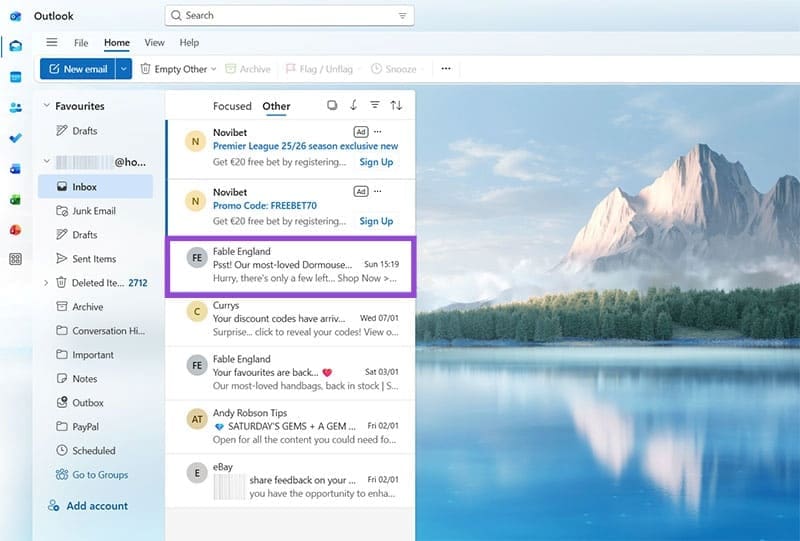Open the To Do checkmark icon

tap(15, 138)
